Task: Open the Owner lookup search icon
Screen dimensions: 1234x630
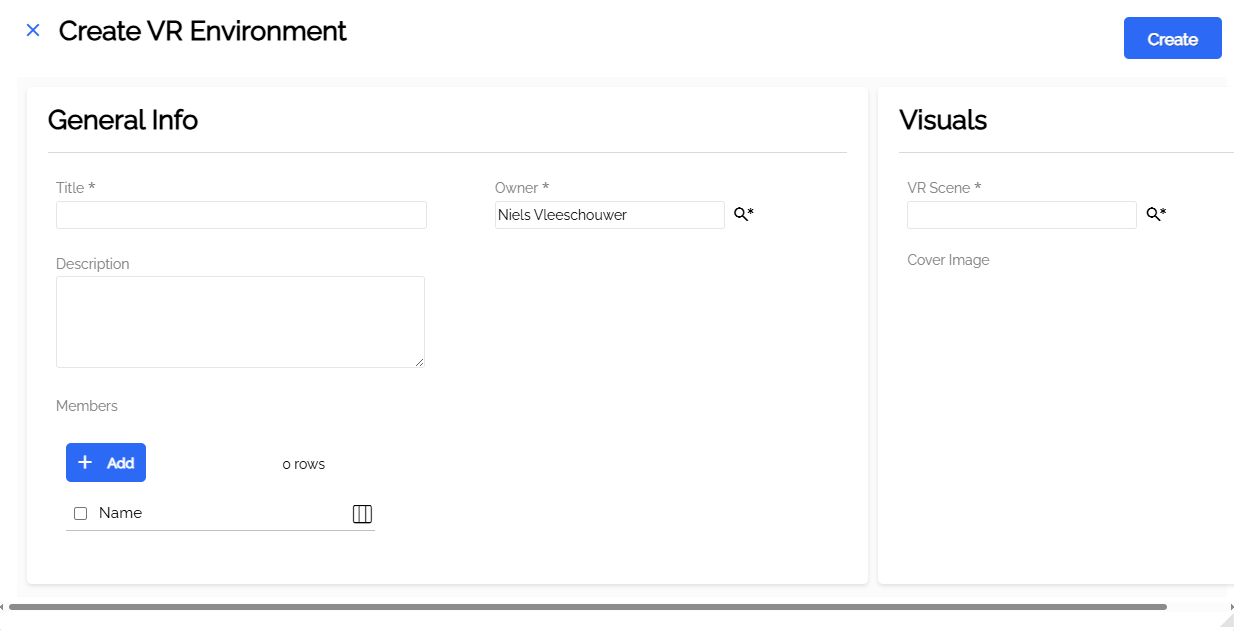Action: point(743,214)
